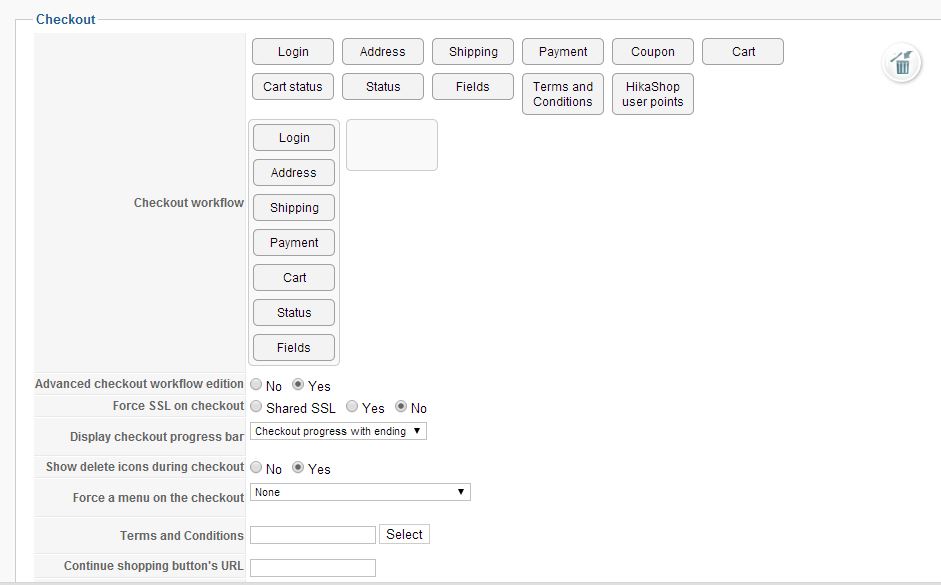Viewport: 941px width, 585px height.
Task: Click the empty workflow step box
Action: pyautogui.click(x=392, y=145)
